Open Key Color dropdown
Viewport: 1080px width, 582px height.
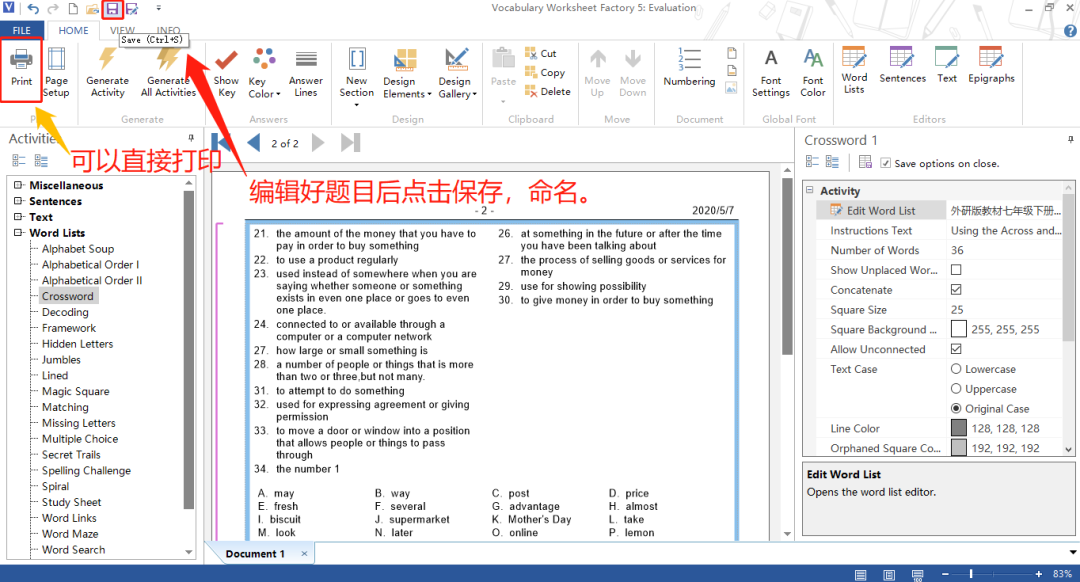point(264,74)
